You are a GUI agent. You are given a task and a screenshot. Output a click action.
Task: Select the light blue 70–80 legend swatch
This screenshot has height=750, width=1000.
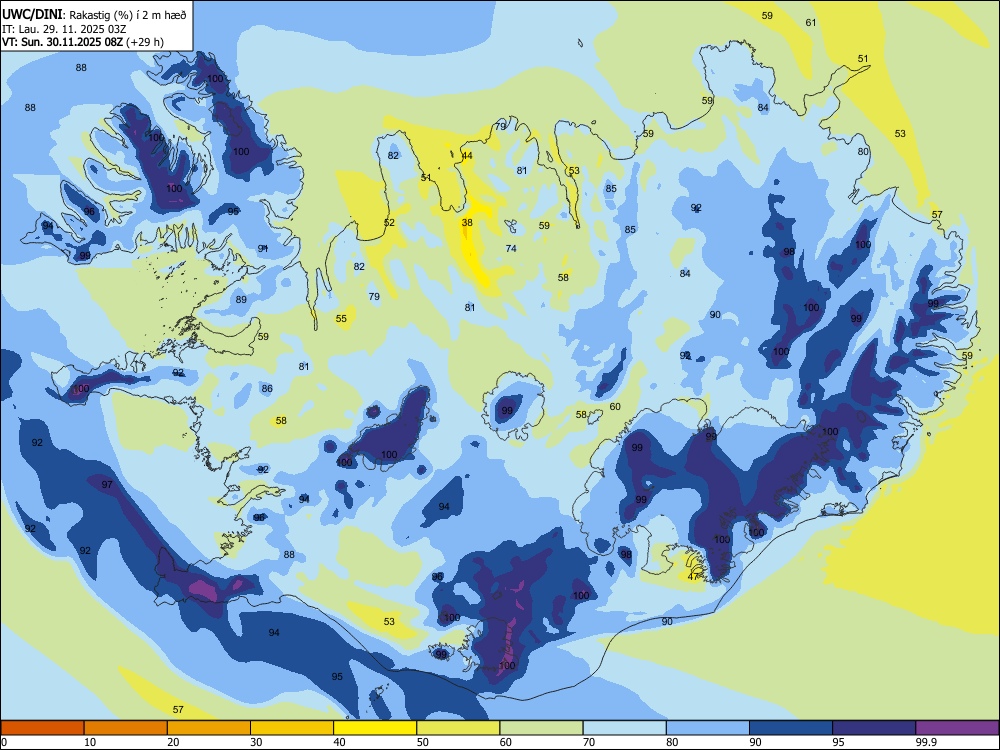point(624,728)
